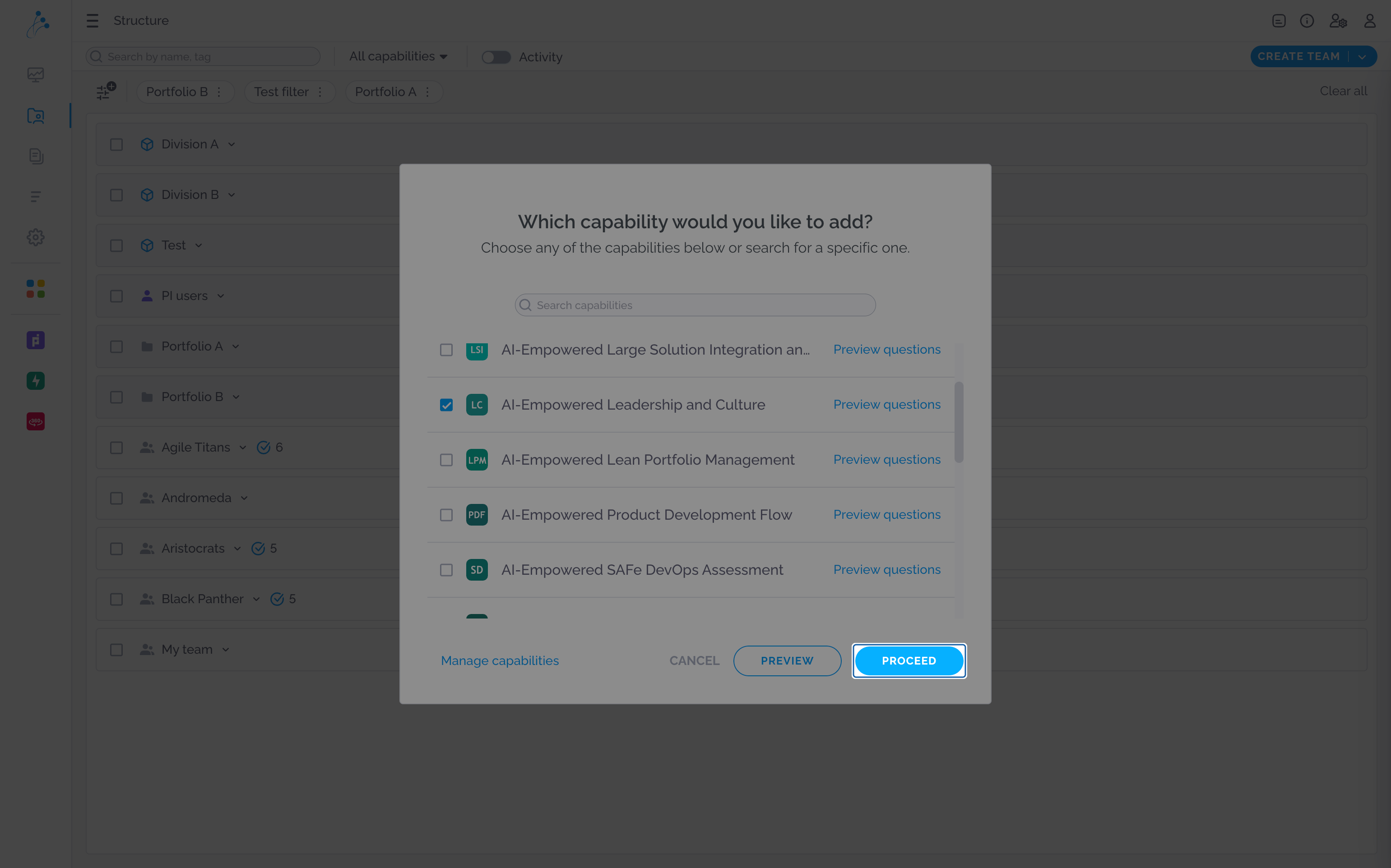Click the LC capability badge icon
This screenshot has height=868, width=1391.
coord(477,405)
